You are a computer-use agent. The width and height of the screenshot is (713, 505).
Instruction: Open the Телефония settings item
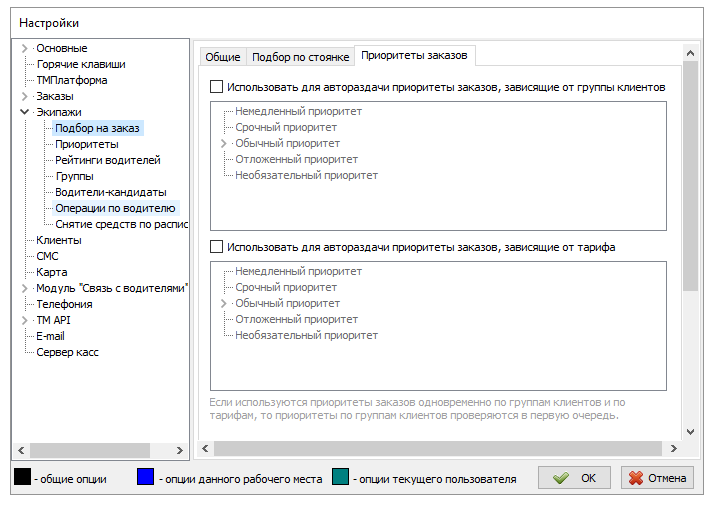(x=64, y=304)
